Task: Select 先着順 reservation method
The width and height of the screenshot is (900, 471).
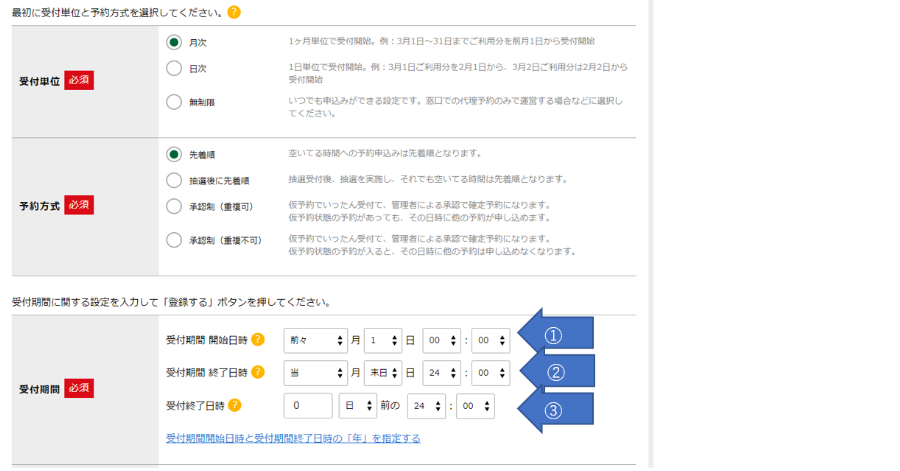Action: [x=174, y=155]
